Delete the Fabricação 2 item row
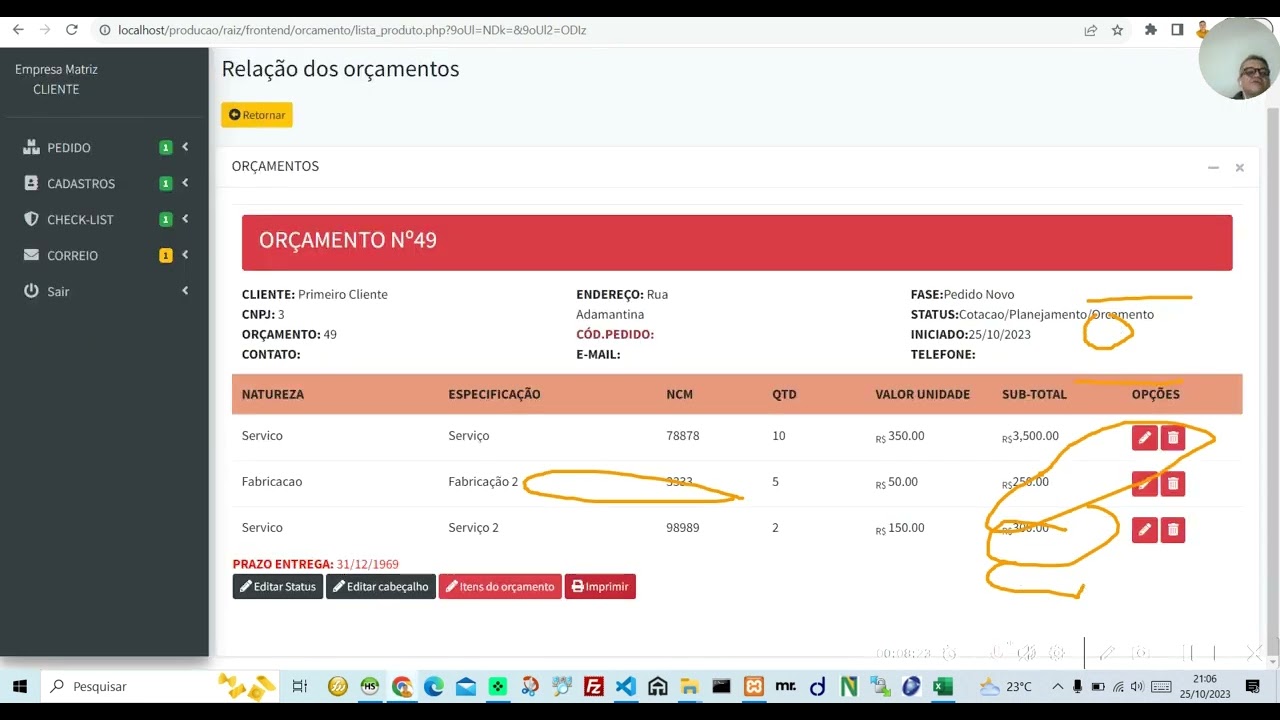1280x720 pixels. pos(1173,484)
